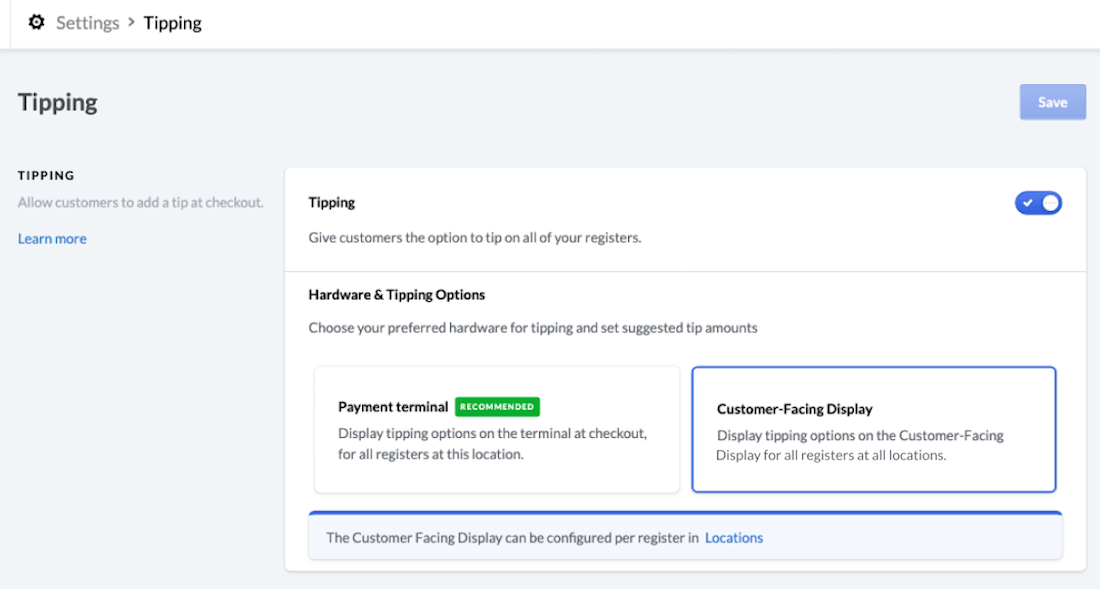Click the green RECOMMENDED badge

pyautogui.click(x=497, y=407)
